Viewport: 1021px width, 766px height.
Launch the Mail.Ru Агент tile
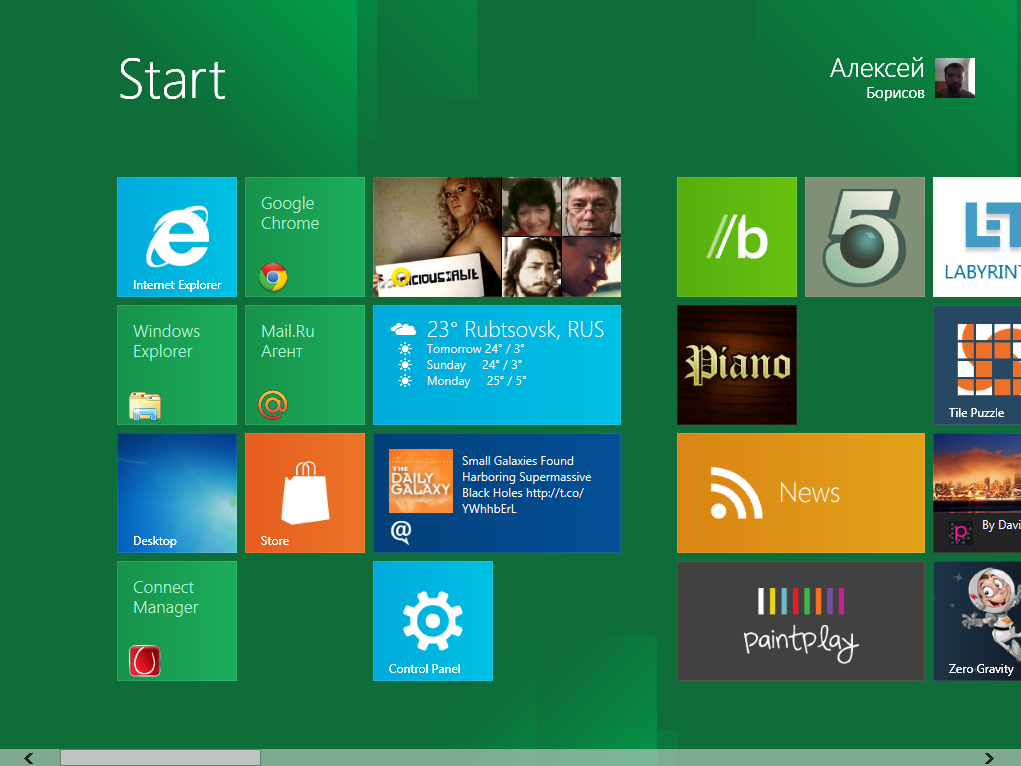pyautogui.click(x=305, y=365)
